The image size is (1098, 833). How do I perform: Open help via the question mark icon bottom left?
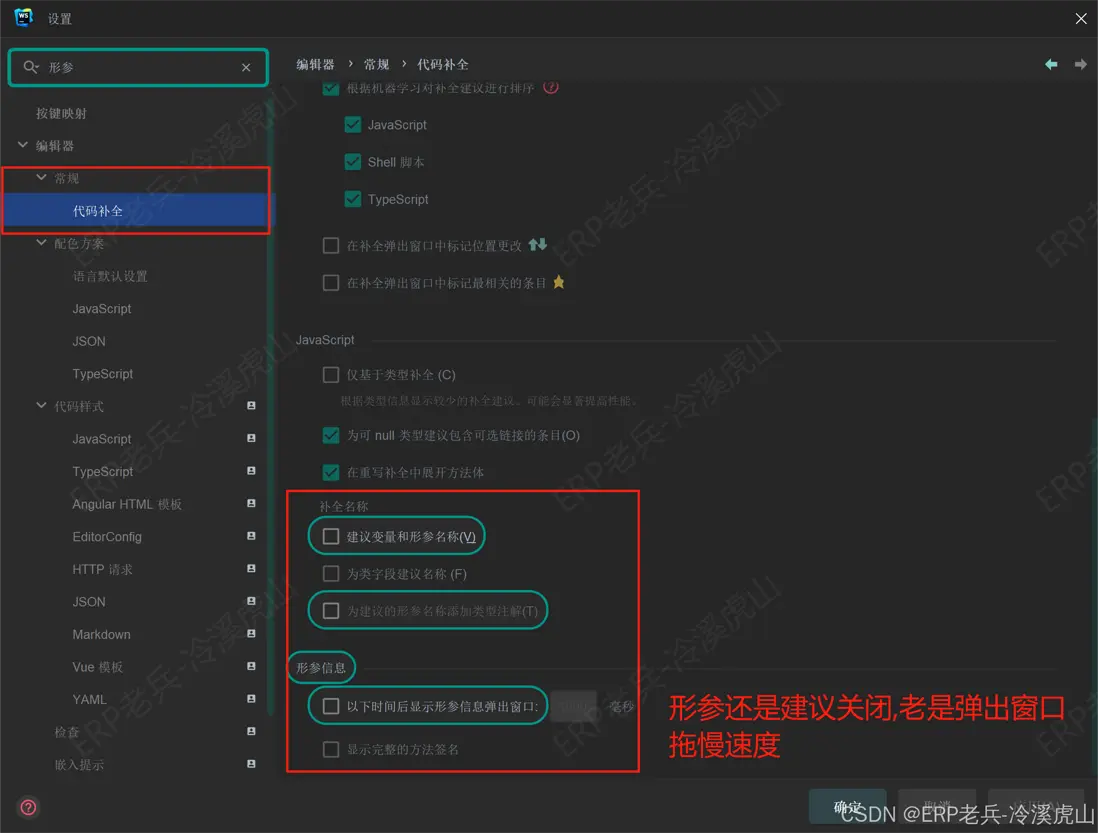coord(27,807)
